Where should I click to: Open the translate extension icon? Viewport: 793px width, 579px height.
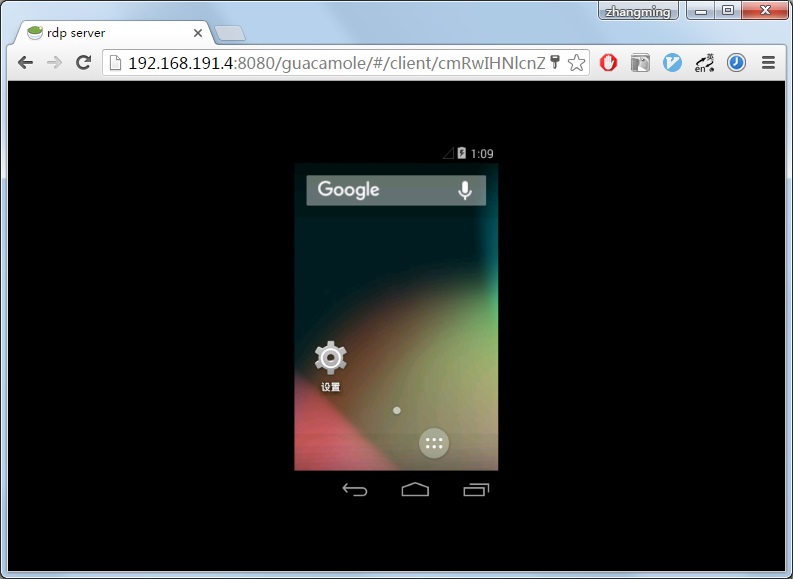704,63
